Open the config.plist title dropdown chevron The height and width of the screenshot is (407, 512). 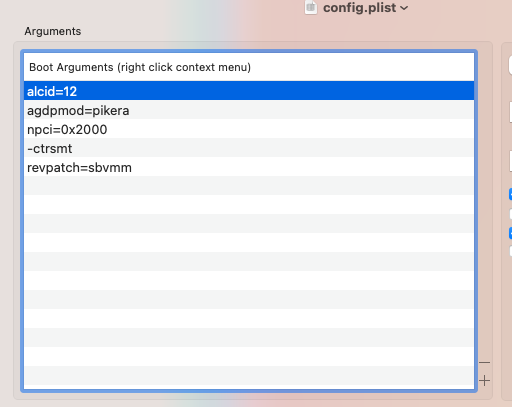[404, 8]
